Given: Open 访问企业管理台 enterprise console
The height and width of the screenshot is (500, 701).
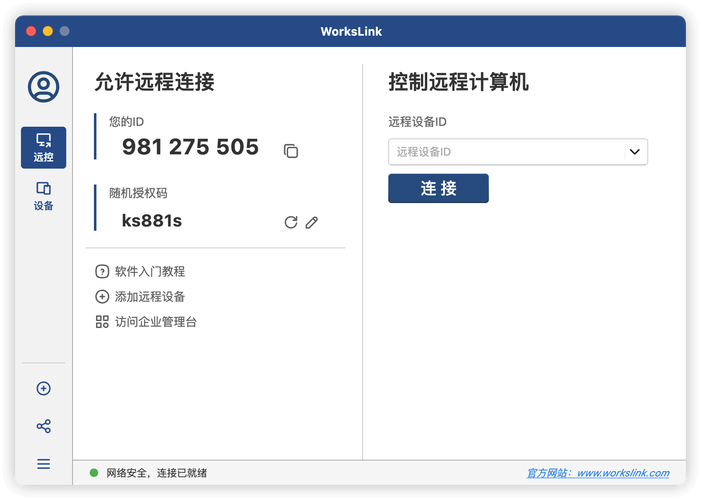Looking at the screenshot, I should pos(155,322).
